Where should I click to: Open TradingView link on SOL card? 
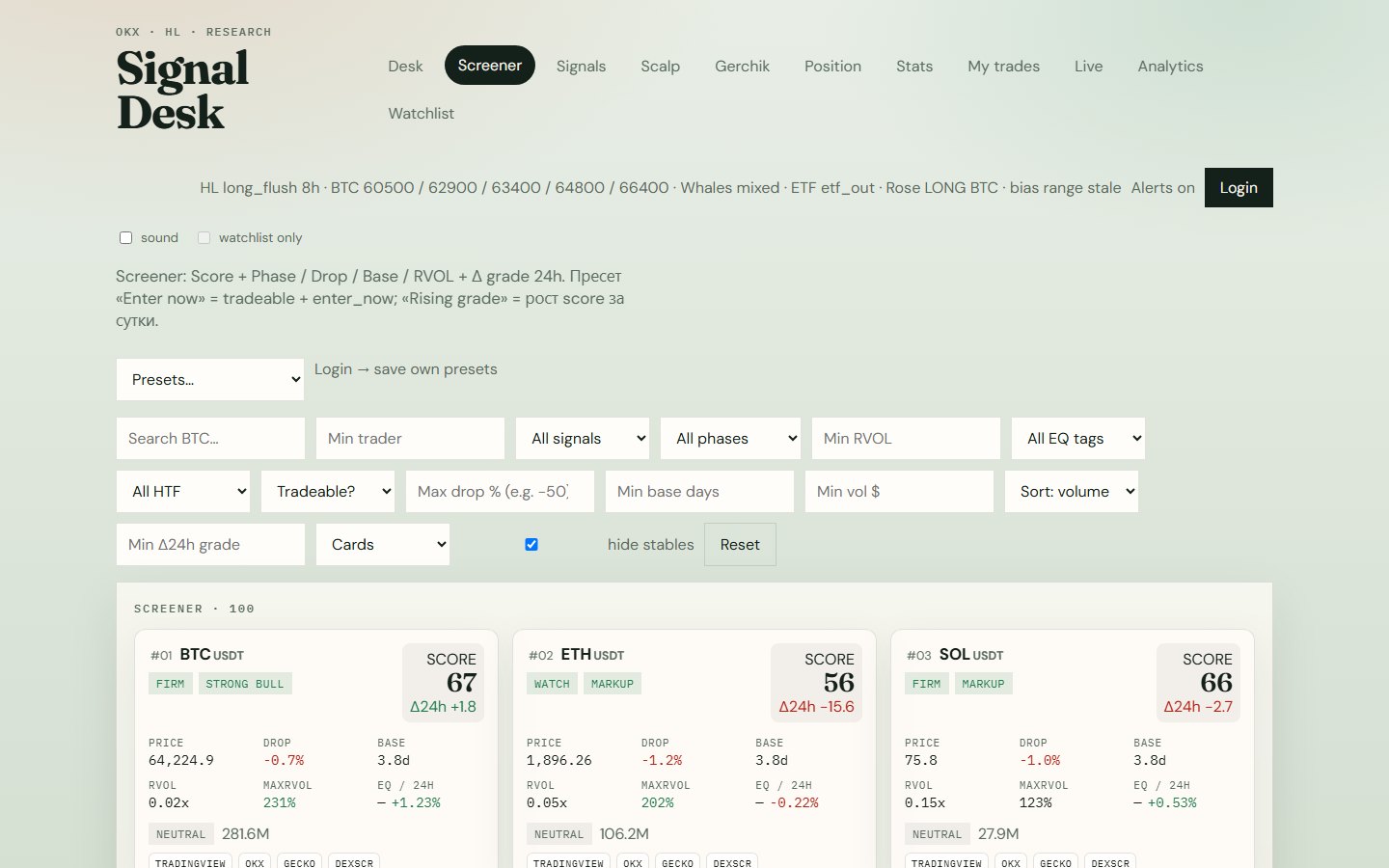(x=946, y=863)
